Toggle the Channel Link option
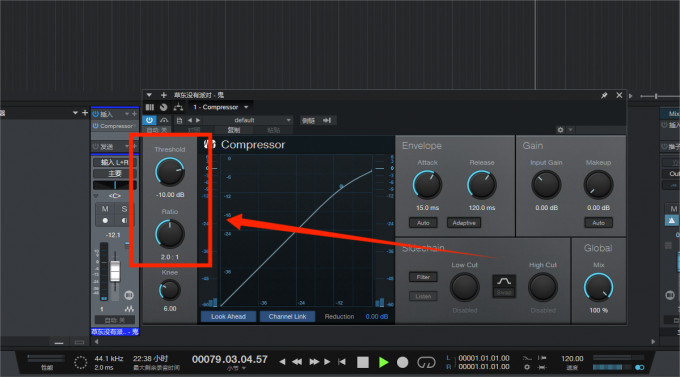The image size is (680, 377). [x=287, y=317]
